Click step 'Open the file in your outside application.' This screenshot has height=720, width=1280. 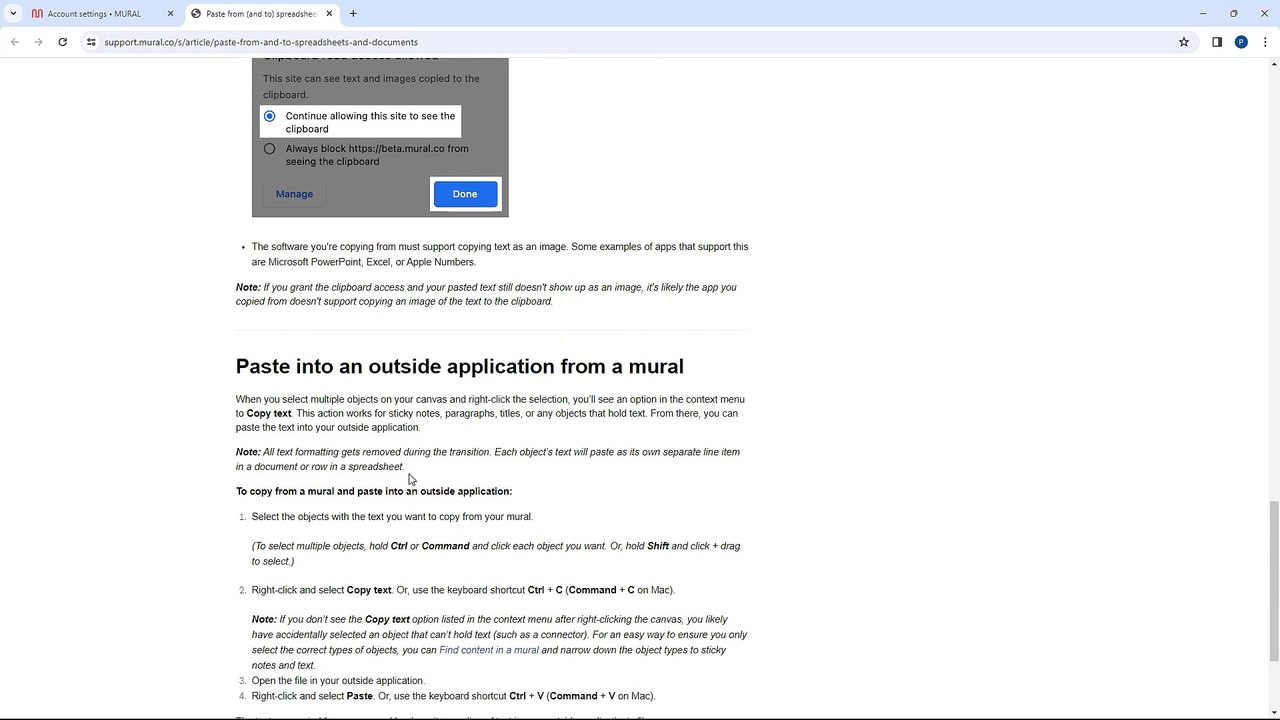[338, 681]
